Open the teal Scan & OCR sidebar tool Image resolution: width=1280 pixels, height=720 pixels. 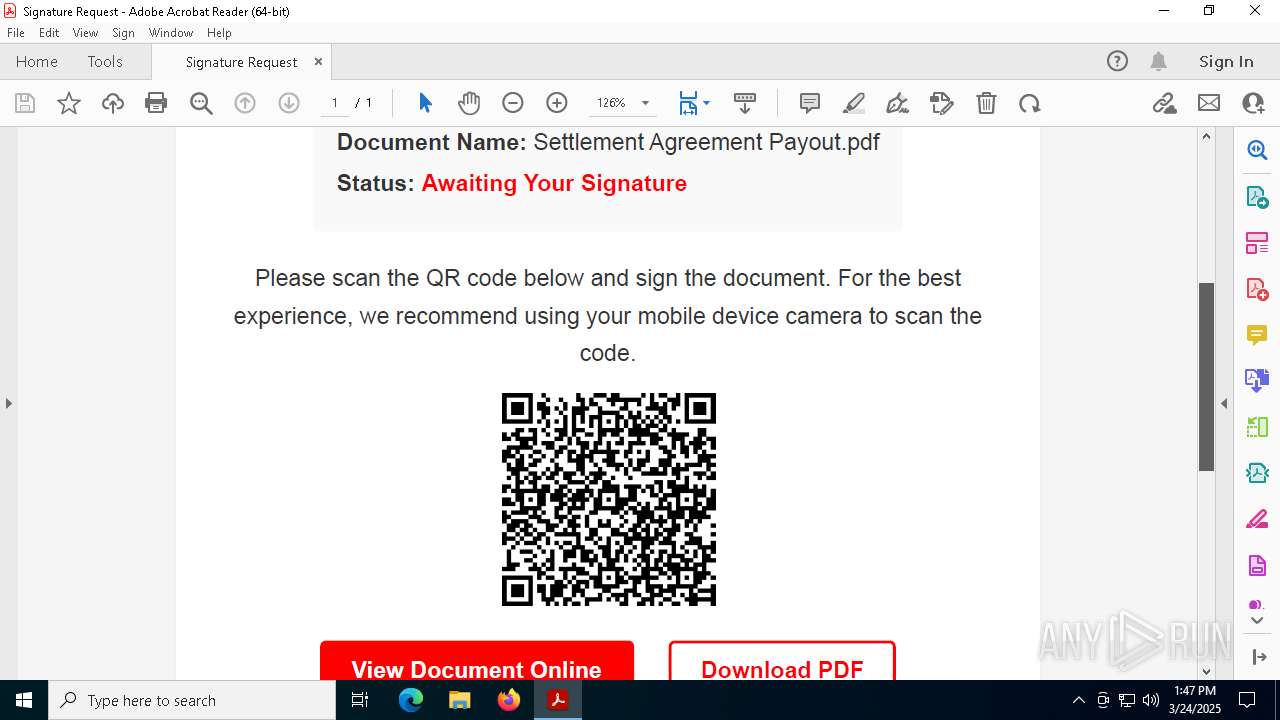click(x=1257, y=473)
